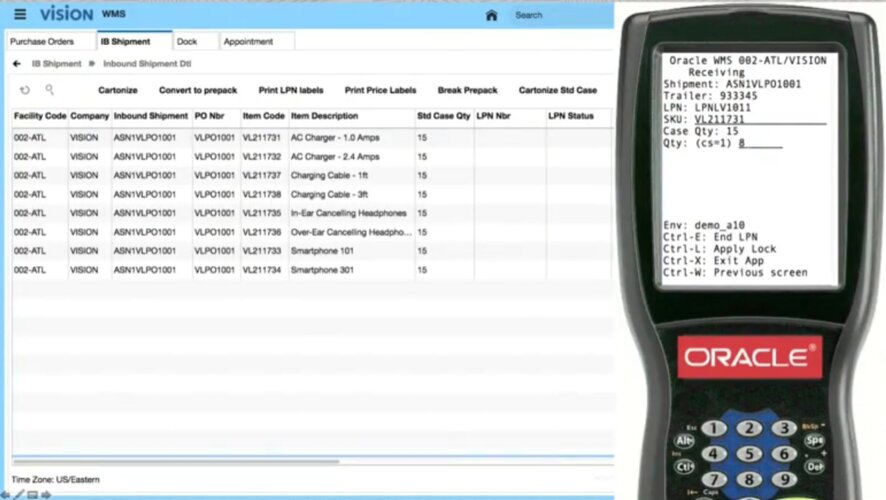The height and width of the screenshot is (500, 886).
Task: Tap the Del key on handheld
Action: click(815, 467)
